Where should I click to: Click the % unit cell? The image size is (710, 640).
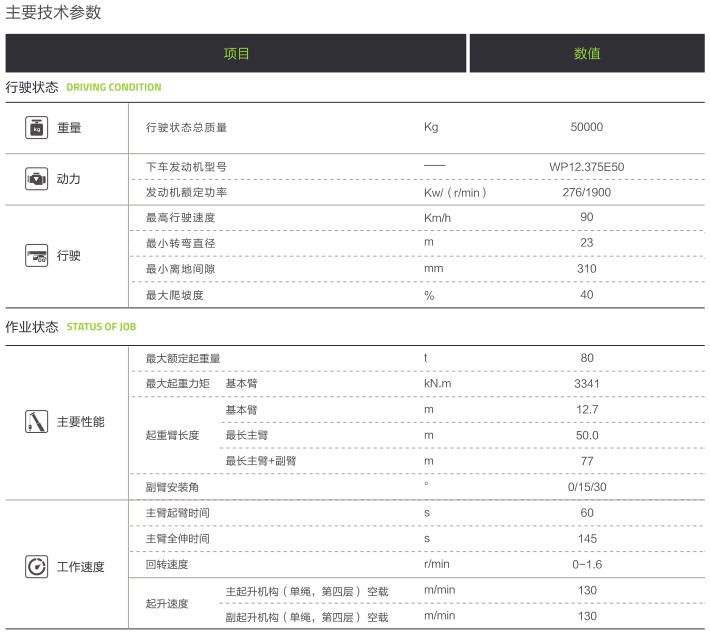pos(429,295)
